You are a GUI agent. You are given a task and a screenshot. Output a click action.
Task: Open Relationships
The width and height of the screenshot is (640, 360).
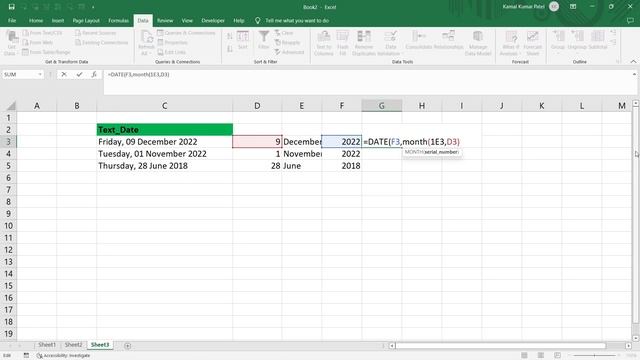[448, 40]
